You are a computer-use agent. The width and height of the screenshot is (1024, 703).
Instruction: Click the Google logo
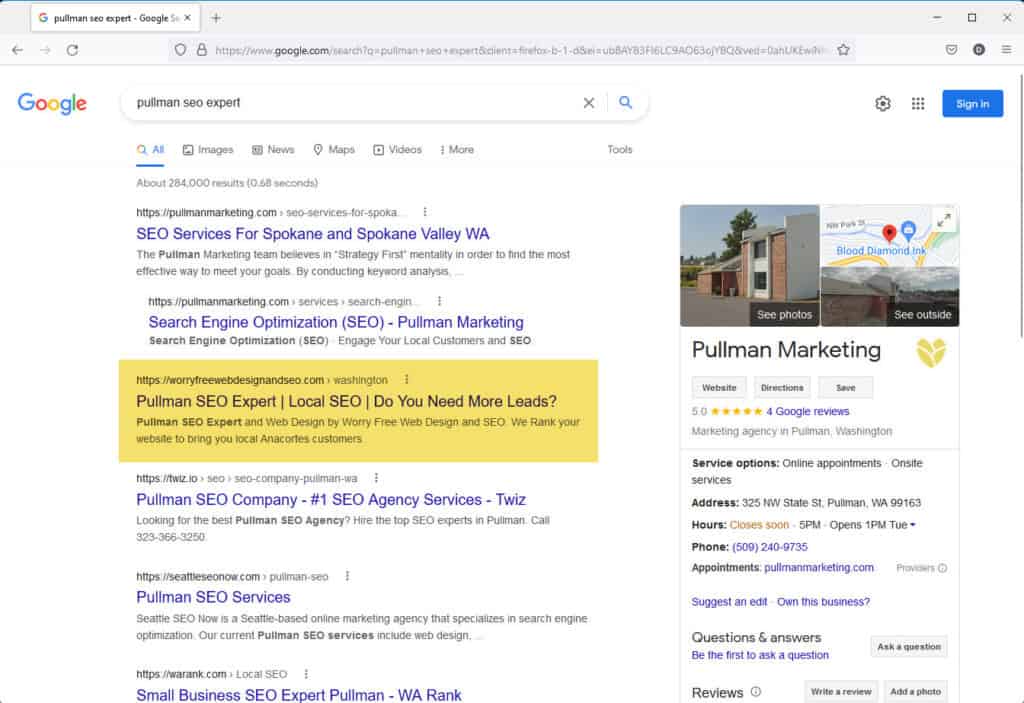click(52, 103)
